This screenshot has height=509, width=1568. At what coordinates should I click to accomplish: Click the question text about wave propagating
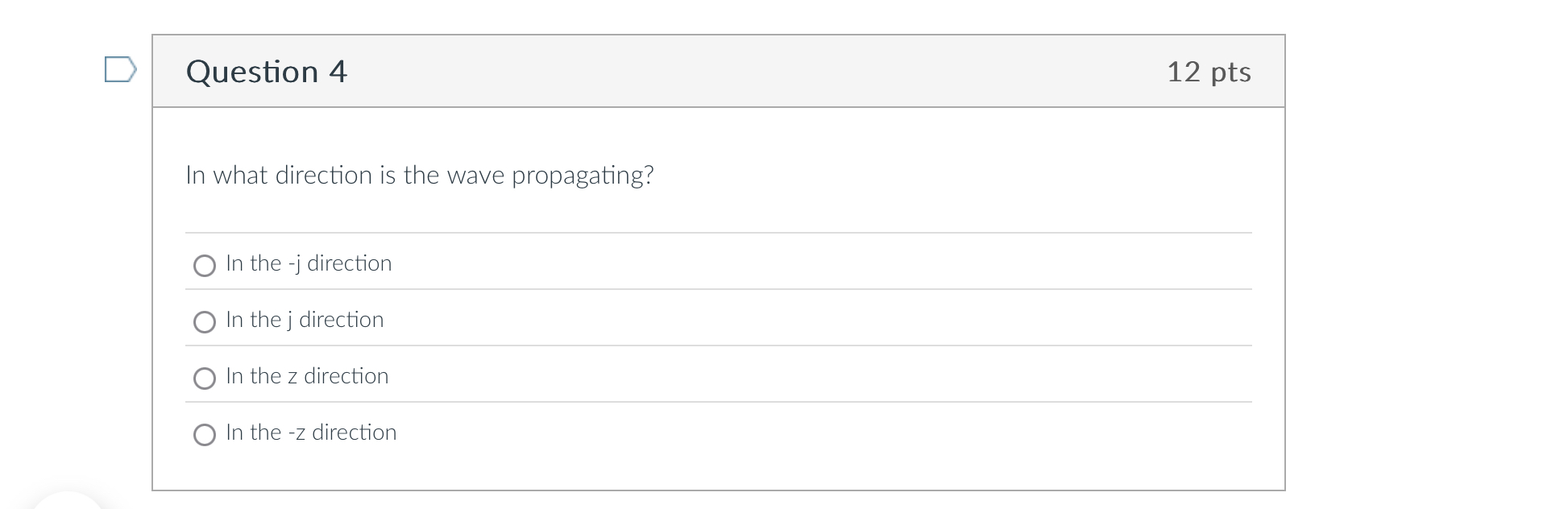(x=420, y=176)
